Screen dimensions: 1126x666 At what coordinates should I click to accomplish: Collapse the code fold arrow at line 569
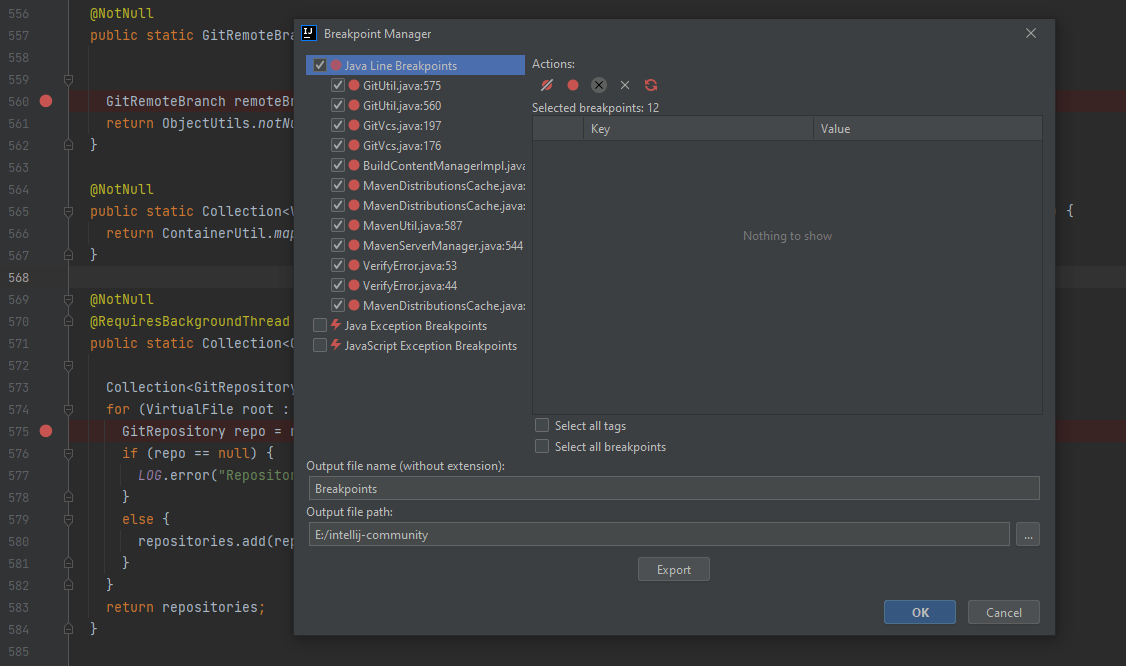pyautogui.click(x=68, y=299)
